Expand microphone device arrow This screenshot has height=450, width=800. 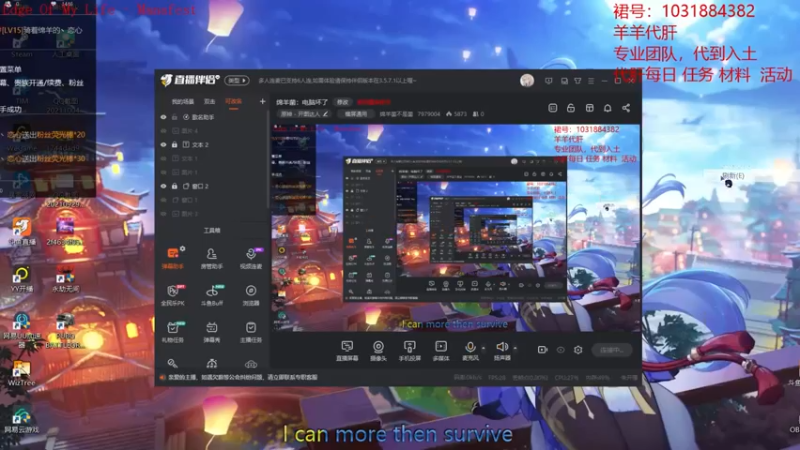click(483, 349)
